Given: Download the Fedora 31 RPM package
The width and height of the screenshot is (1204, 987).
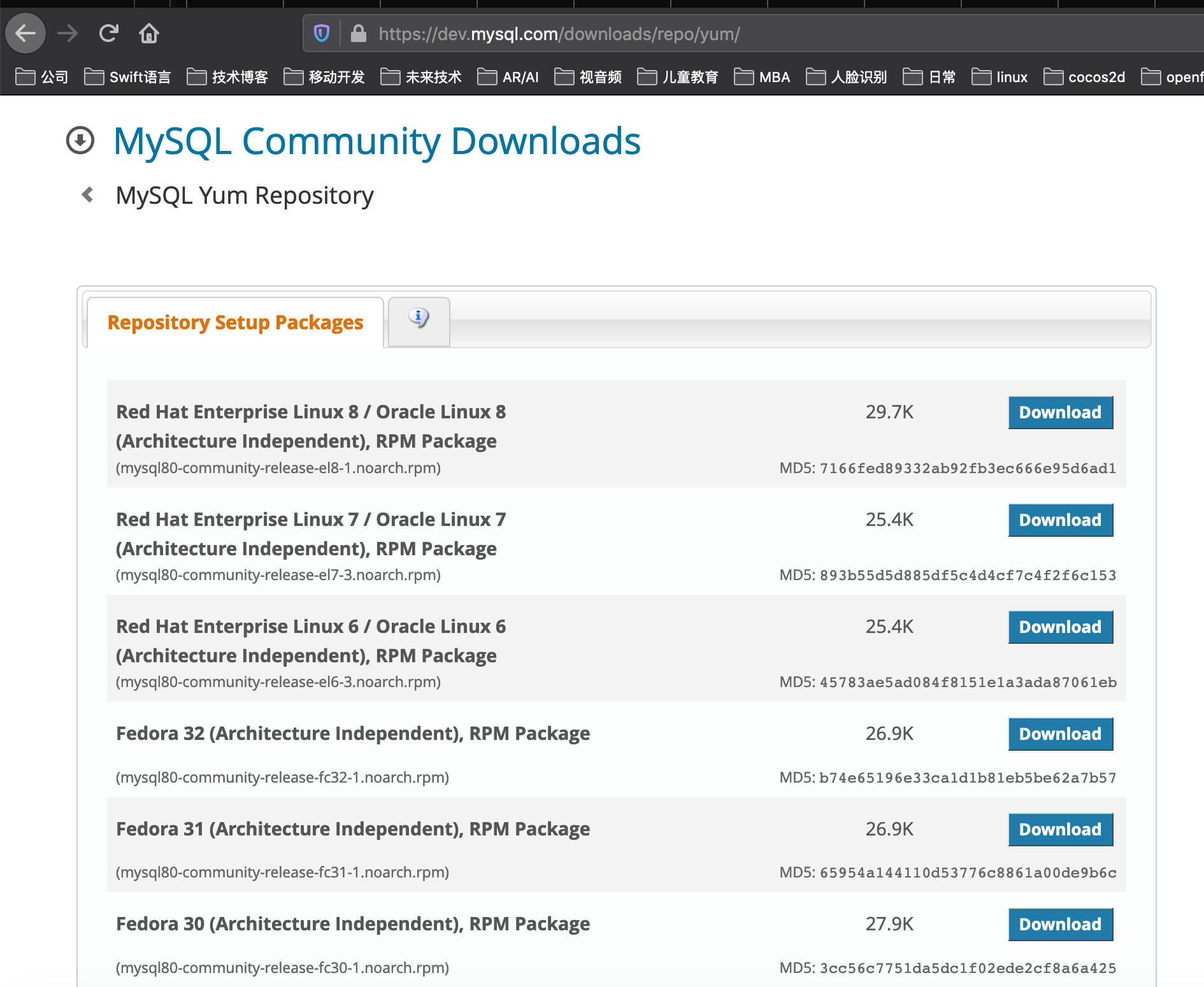Looking at the screenshot, I should [1060, 830].
